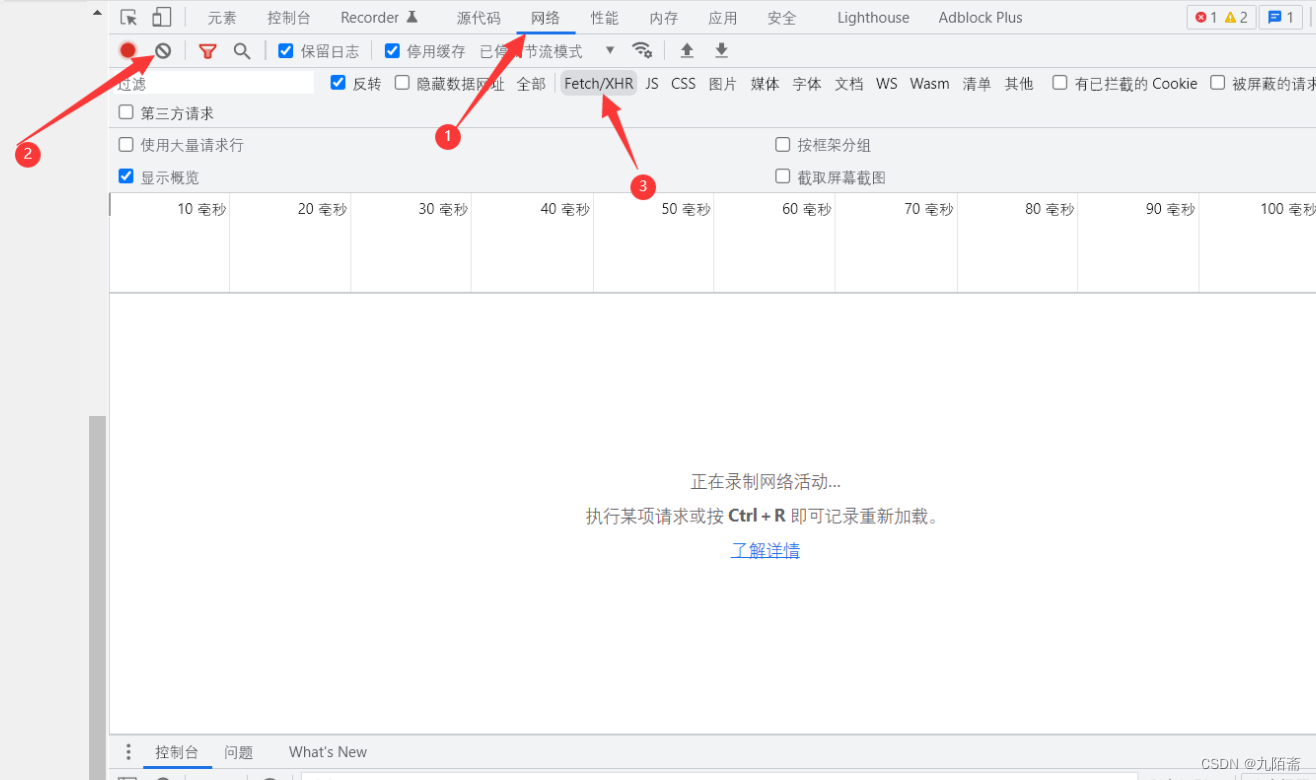
Task: Click the 50 毫秒 timeline marker
Action: pyautogui.click(x=686, y=209)
